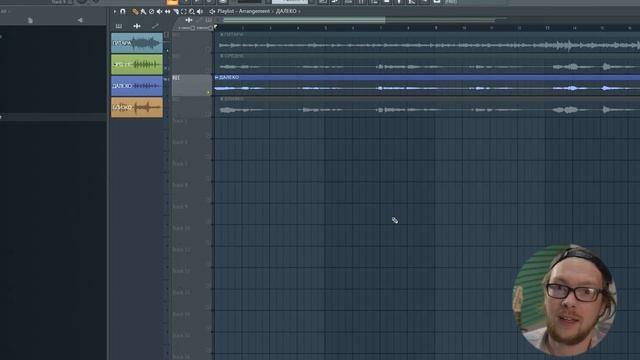
Task: Select the Draw pencil tool
Action: (135, 11)
